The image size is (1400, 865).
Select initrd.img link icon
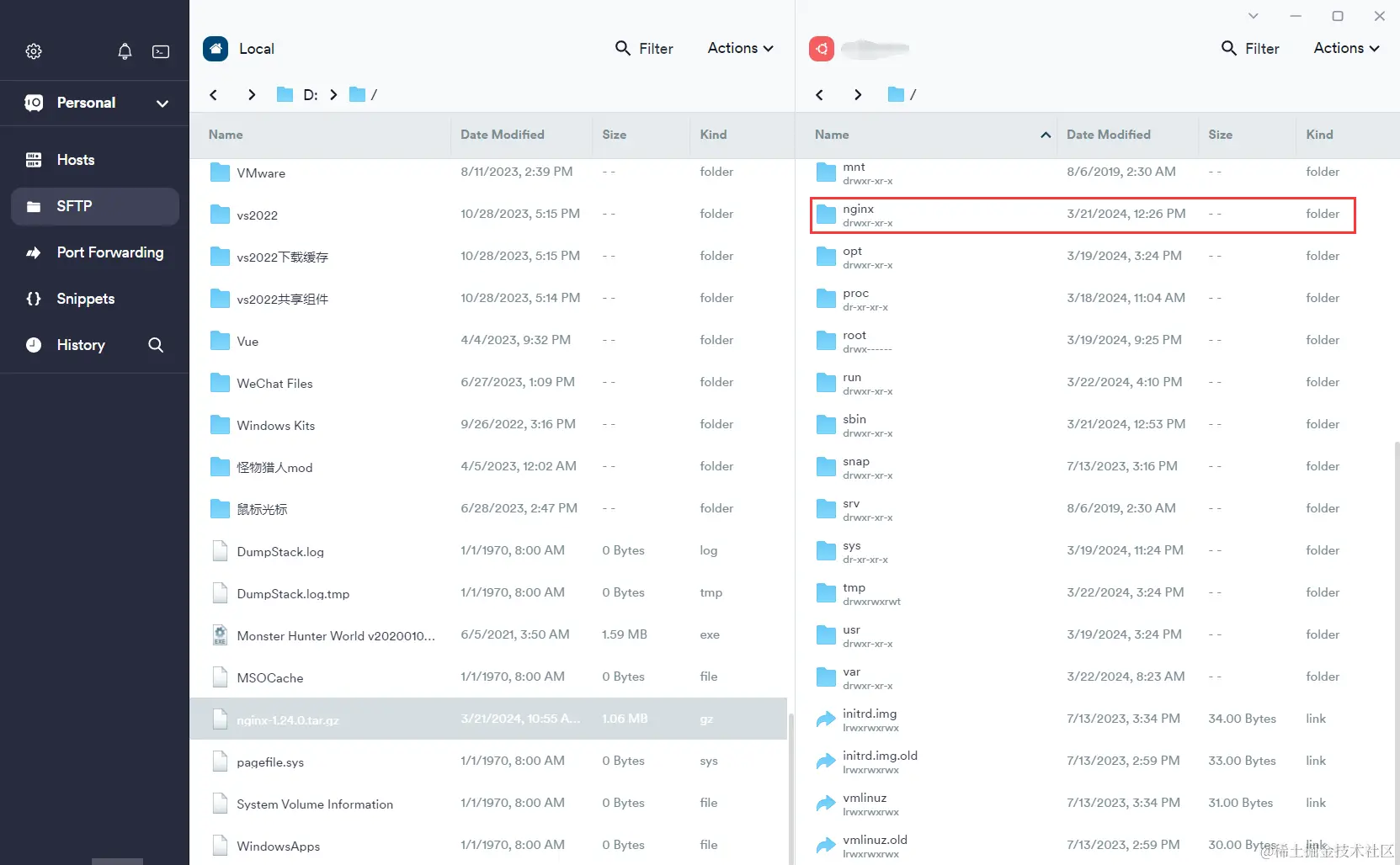click(x=826, y=719)
